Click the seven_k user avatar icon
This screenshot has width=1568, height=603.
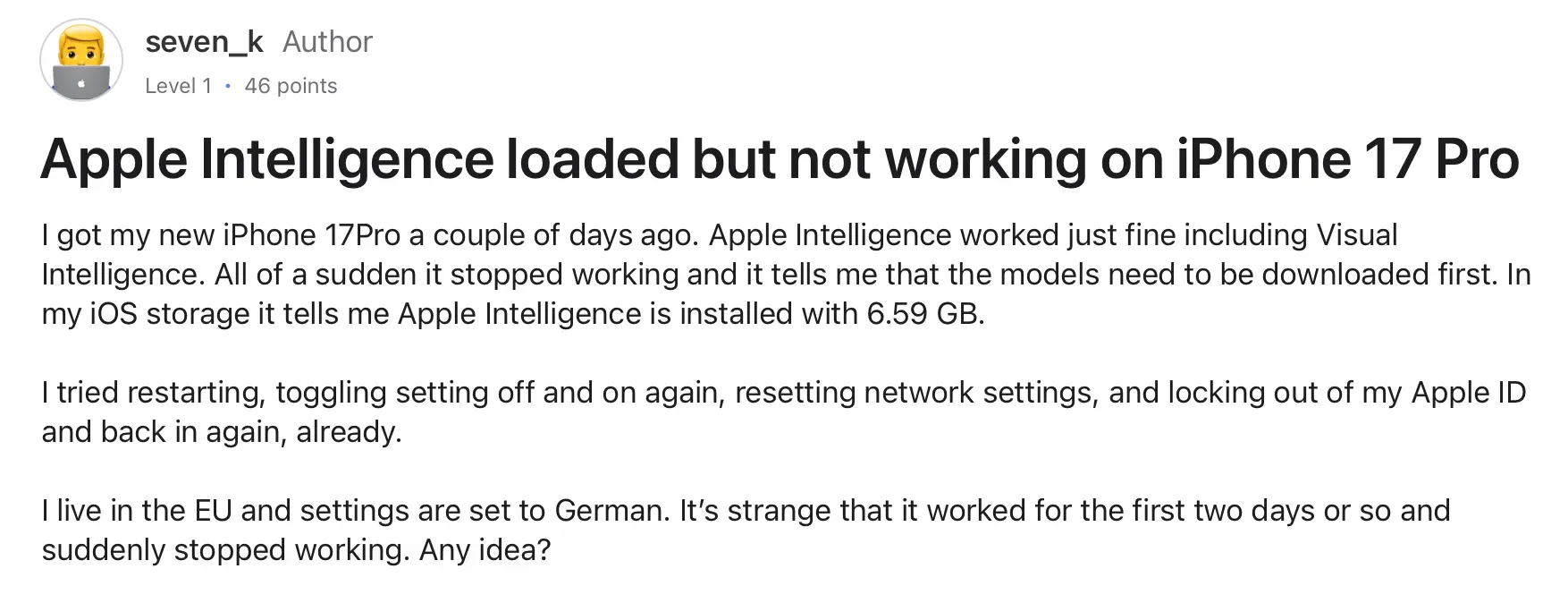tap(81, 60)
